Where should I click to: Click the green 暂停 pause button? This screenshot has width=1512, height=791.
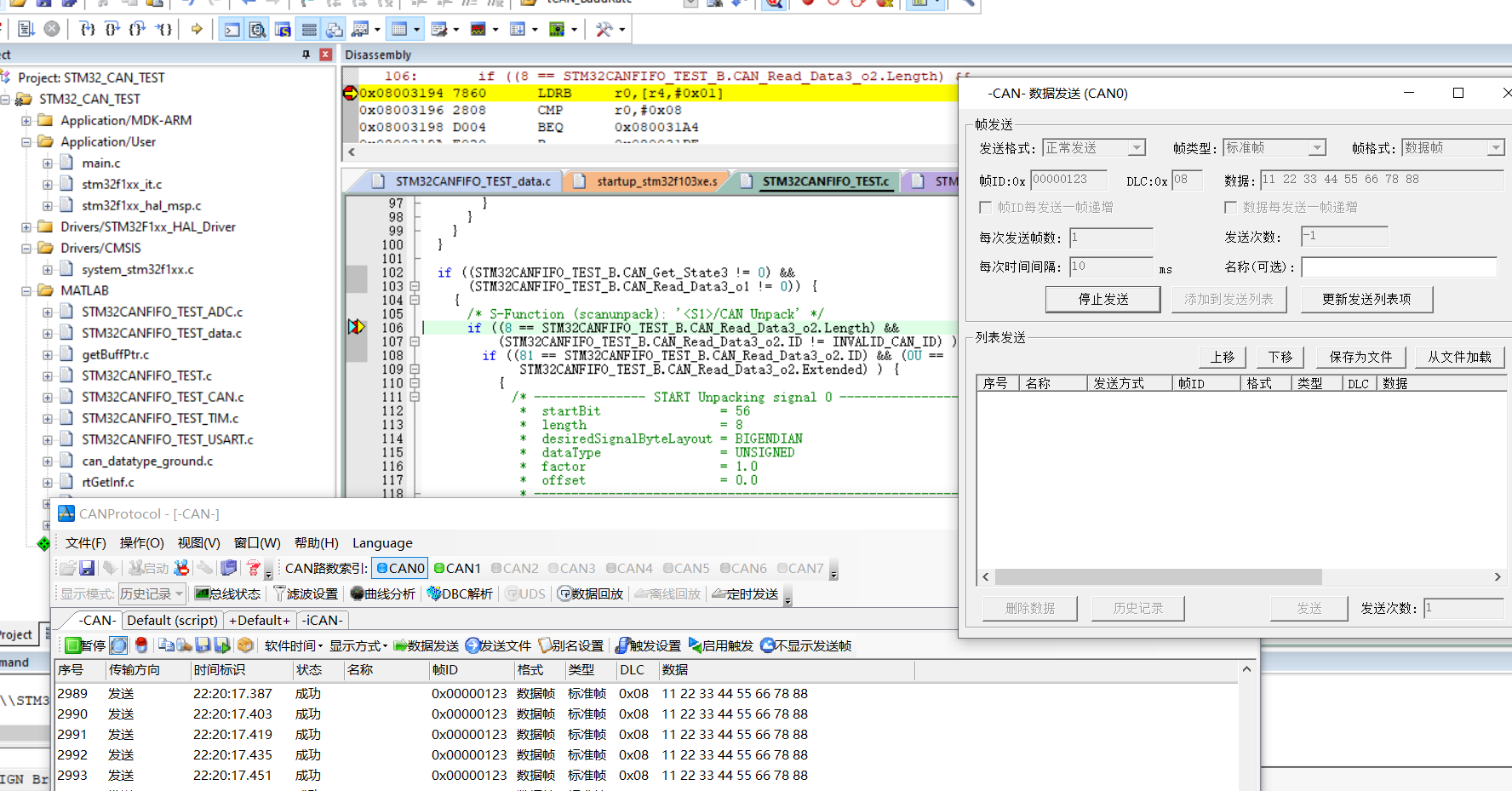pyautogui.click(x=85, y=645)
